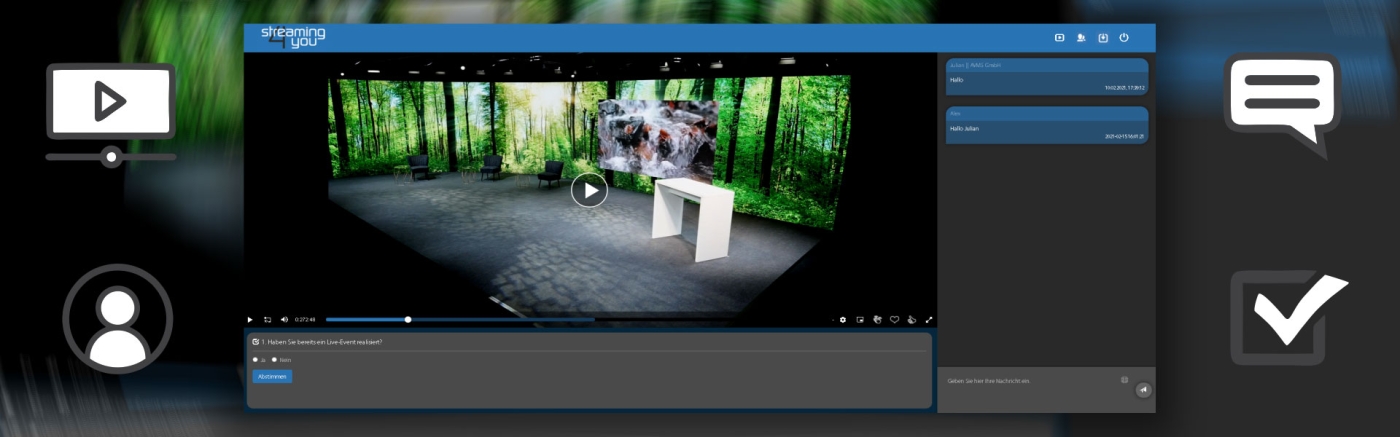The width and height of the screenshot is (1400, 437).
Task: Click the streaming4you logo
Action: pos(293,37)
